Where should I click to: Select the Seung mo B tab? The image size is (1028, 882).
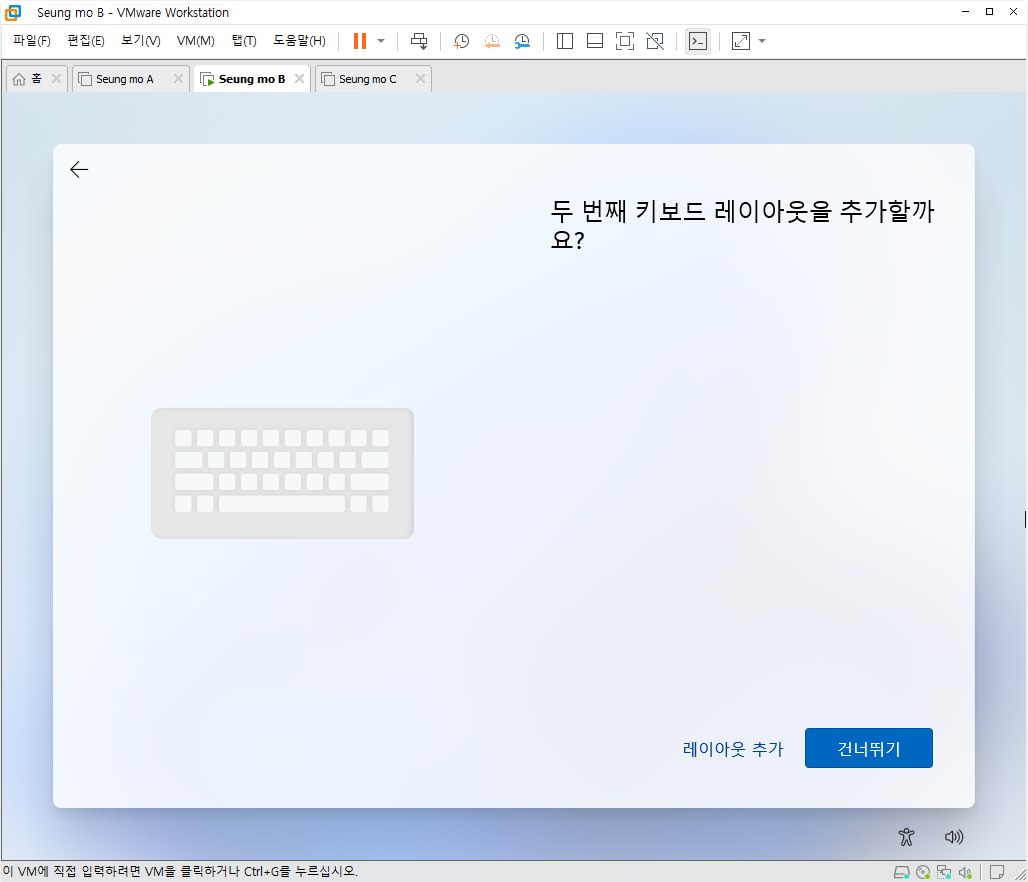click(252, 79)
